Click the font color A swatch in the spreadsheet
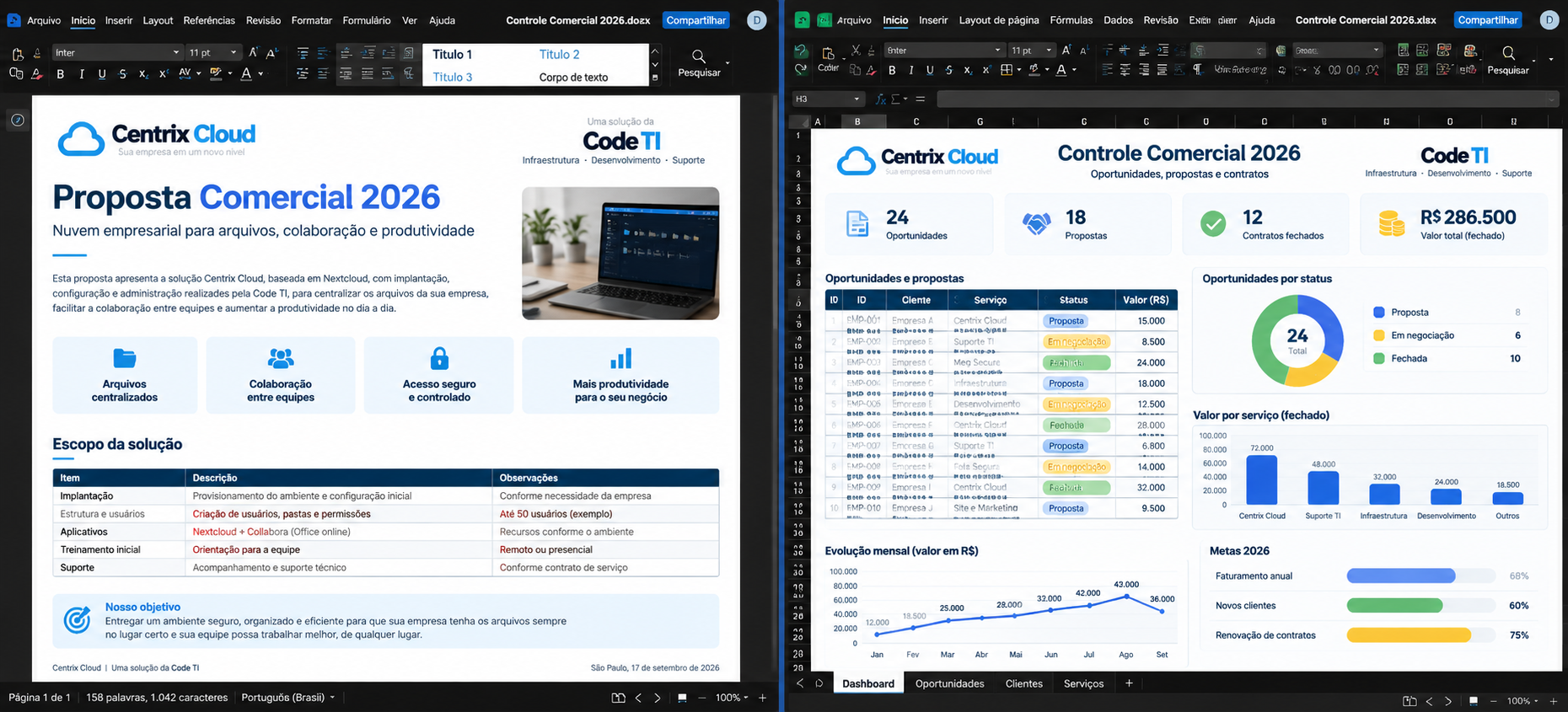Viewport: 1568px width, 712px height. (x=1061, y=70)
